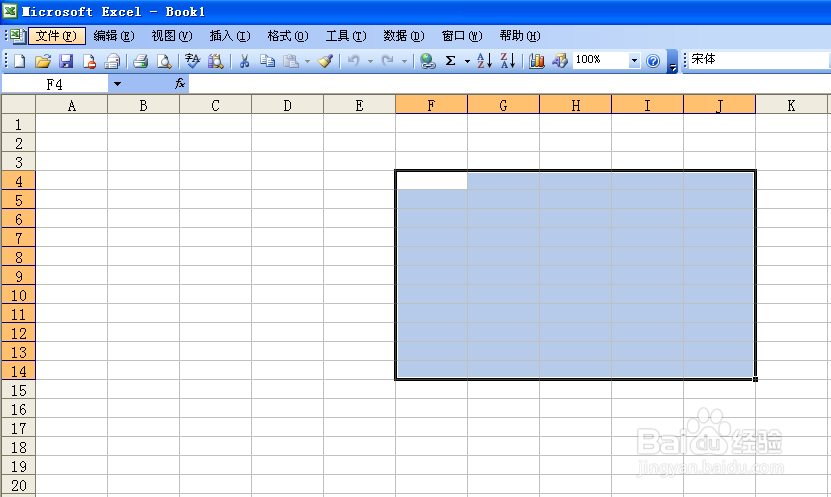
Task: Click the Select All corner button
Action: coord(19,104)
